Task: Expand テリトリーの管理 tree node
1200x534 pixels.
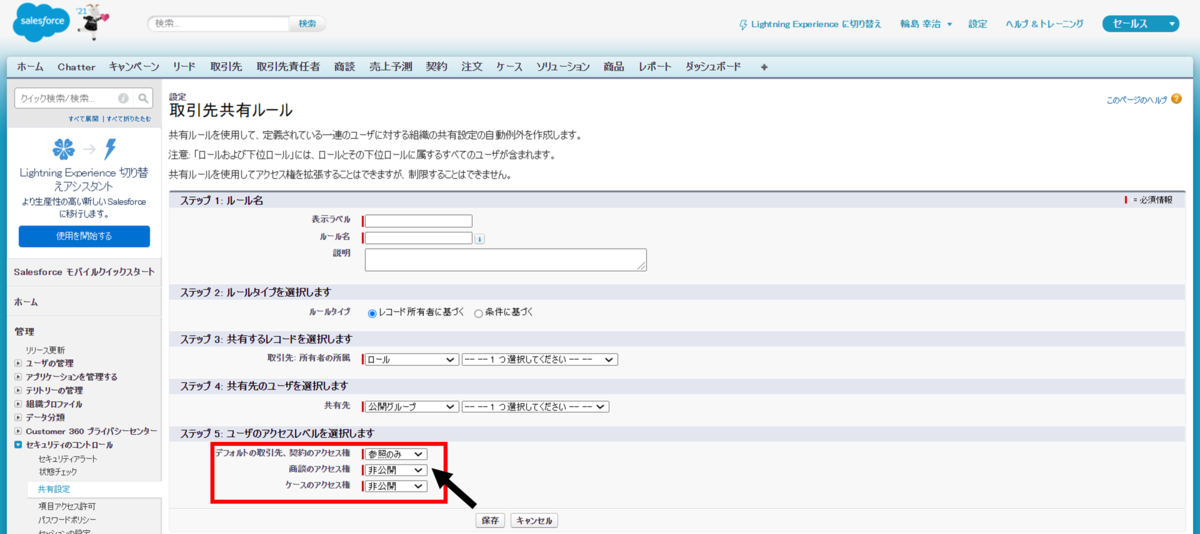Action: [18, 390]
